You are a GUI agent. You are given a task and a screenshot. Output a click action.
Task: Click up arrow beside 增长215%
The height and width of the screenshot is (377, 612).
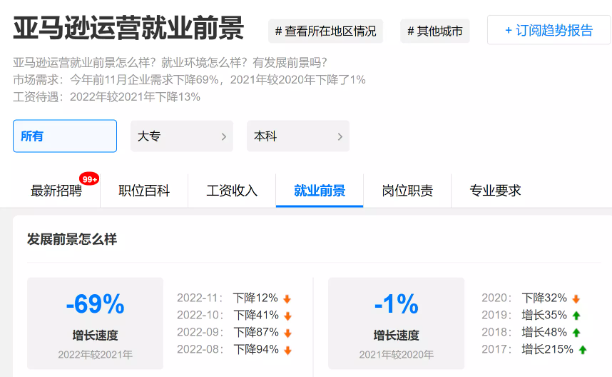tap(583, 350)
